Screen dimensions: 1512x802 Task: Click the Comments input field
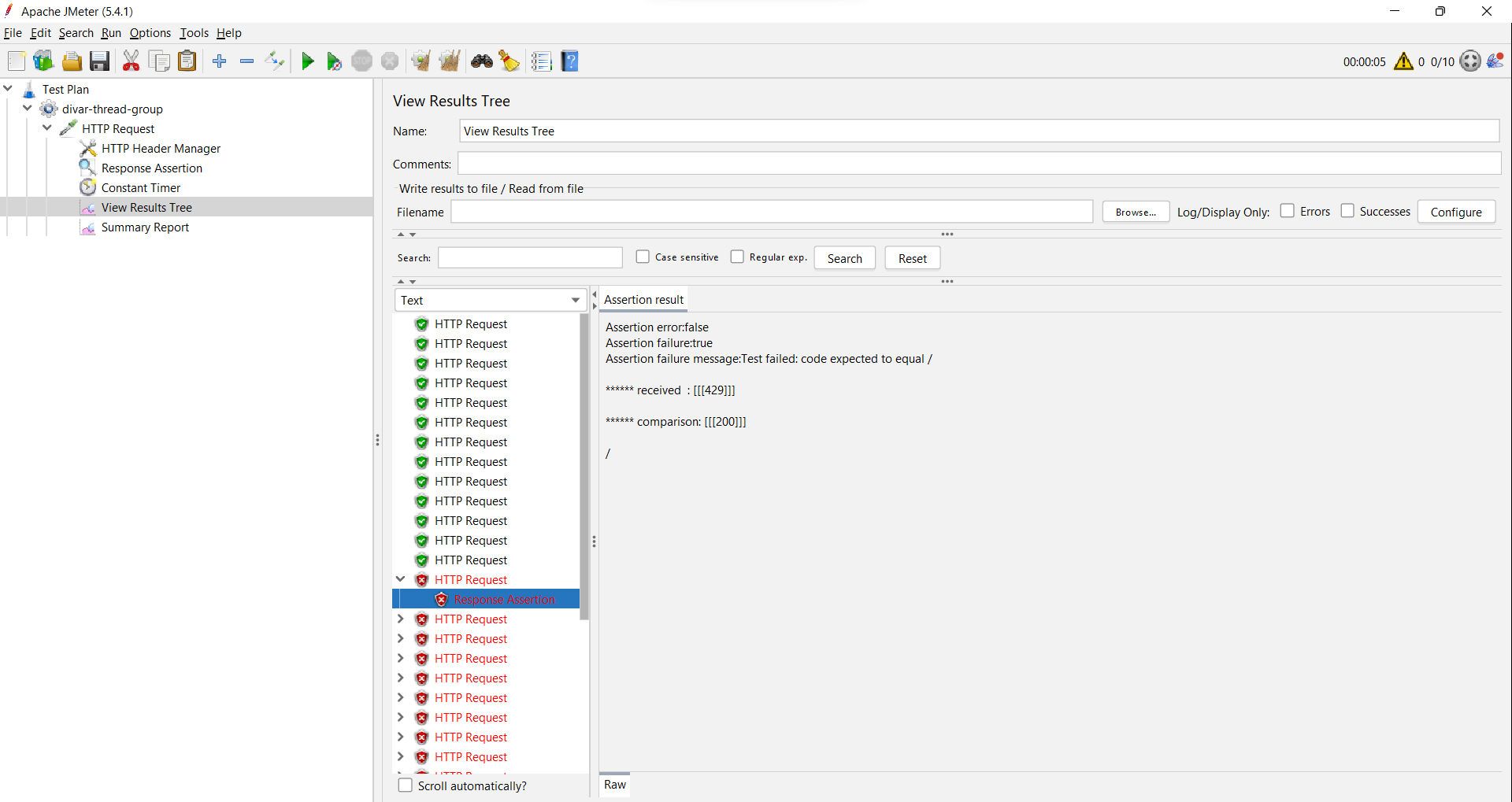[979, 164]
